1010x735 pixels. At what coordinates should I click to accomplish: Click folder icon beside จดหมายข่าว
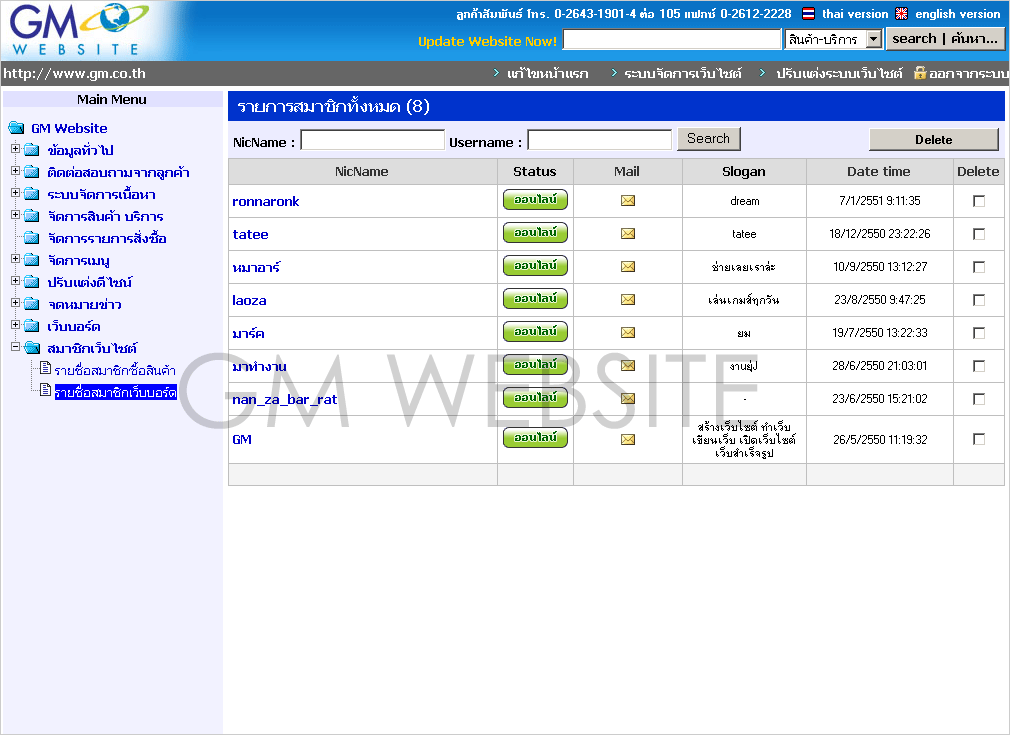click(x=32, y=304)
